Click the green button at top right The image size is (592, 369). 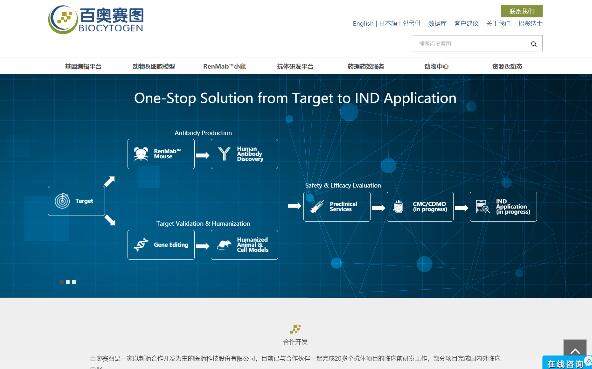click(522, 11)
